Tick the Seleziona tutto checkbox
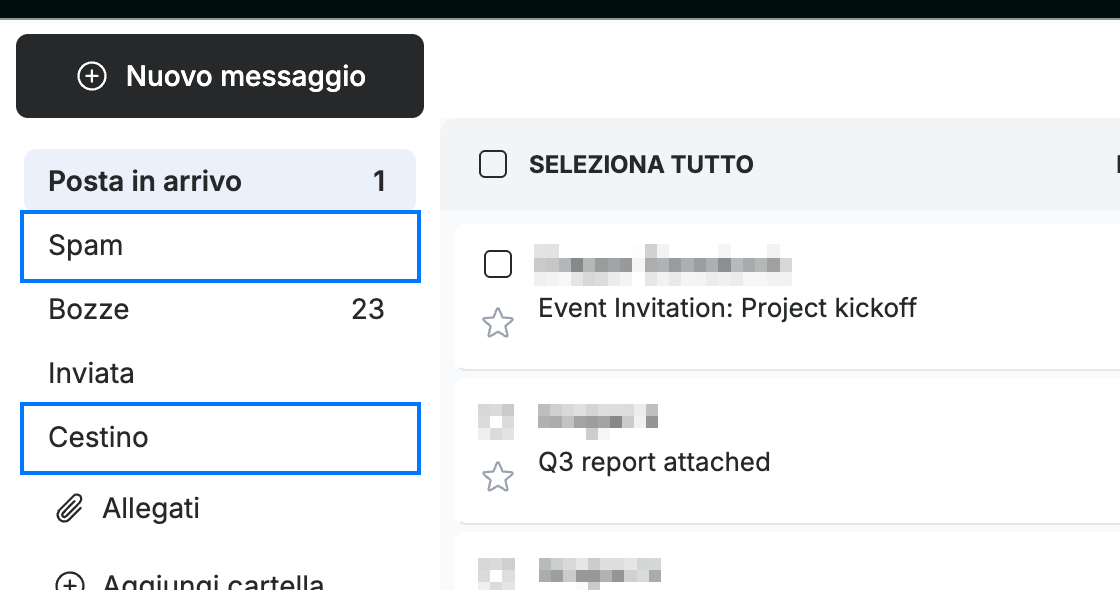 (x=493, y=164)
